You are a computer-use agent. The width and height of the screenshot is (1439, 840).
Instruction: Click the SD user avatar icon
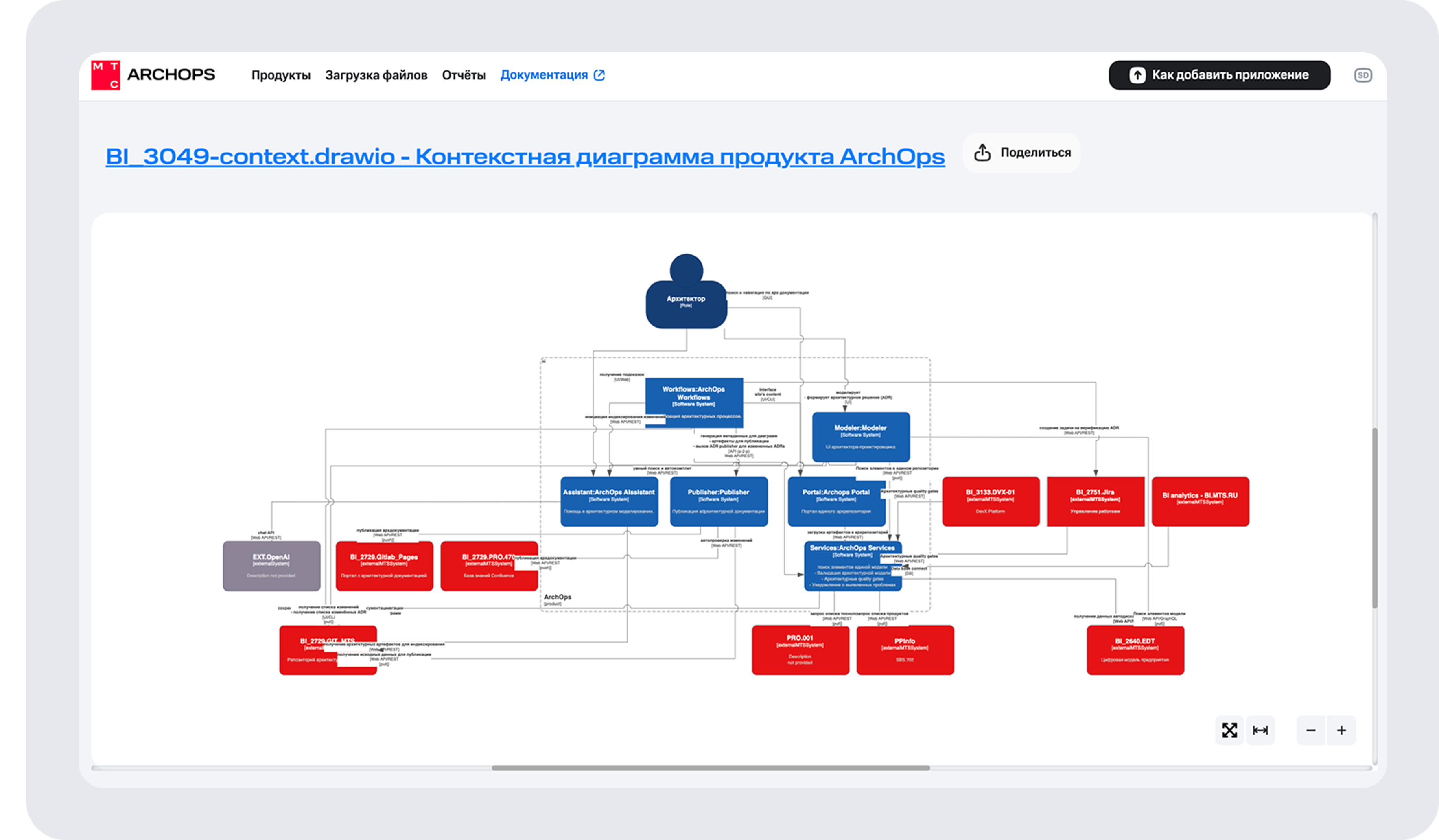[x=1362, y=75]
